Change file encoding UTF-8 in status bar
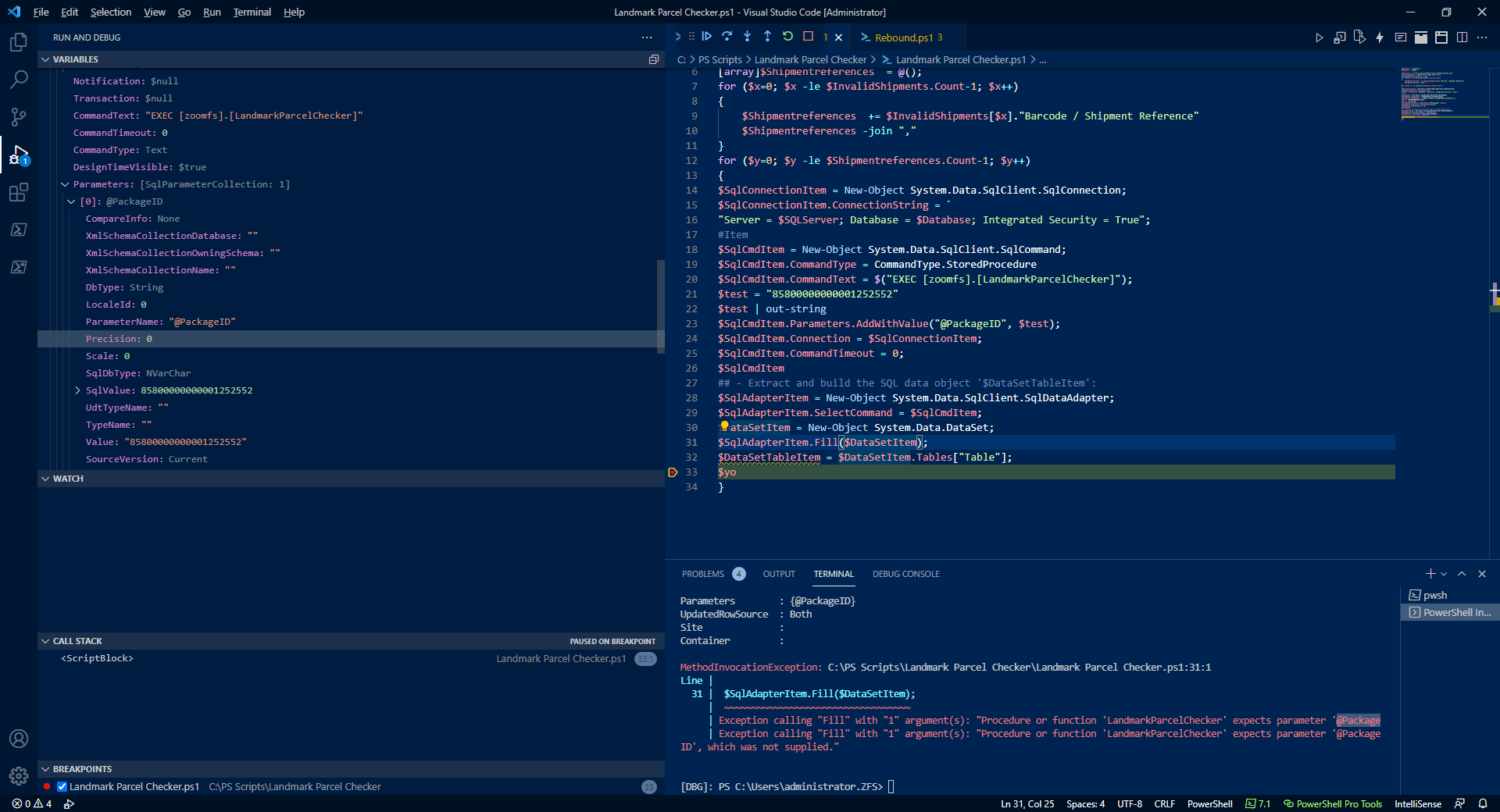The image size is (1500, 812). pyautogui.click(x=1130, y=803)
